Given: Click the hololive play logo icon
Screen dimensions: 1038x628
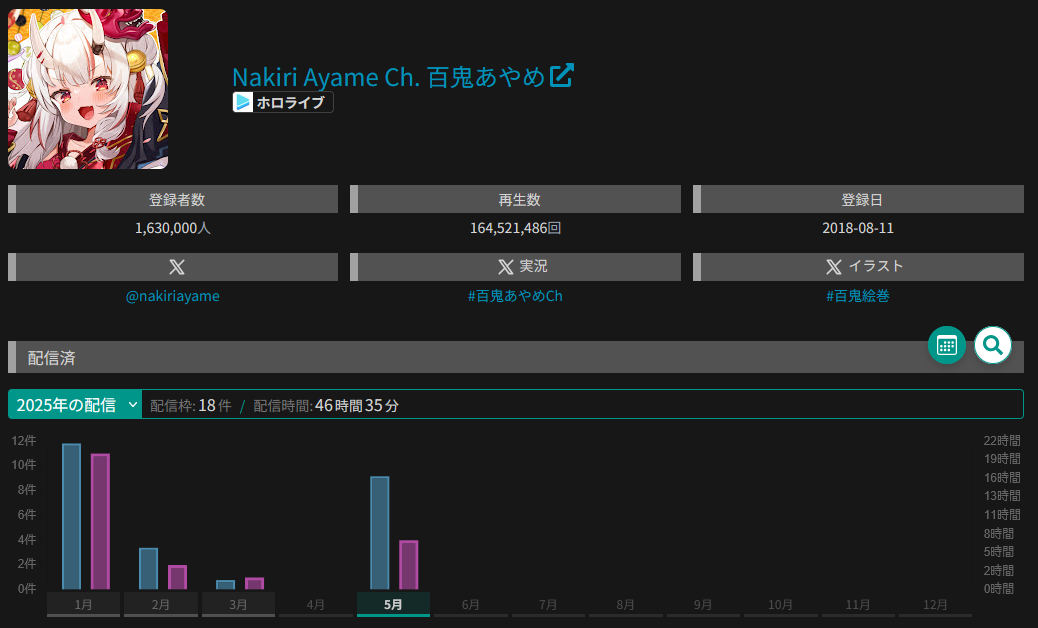Looking at the screenshot, I should click(243, 102).
